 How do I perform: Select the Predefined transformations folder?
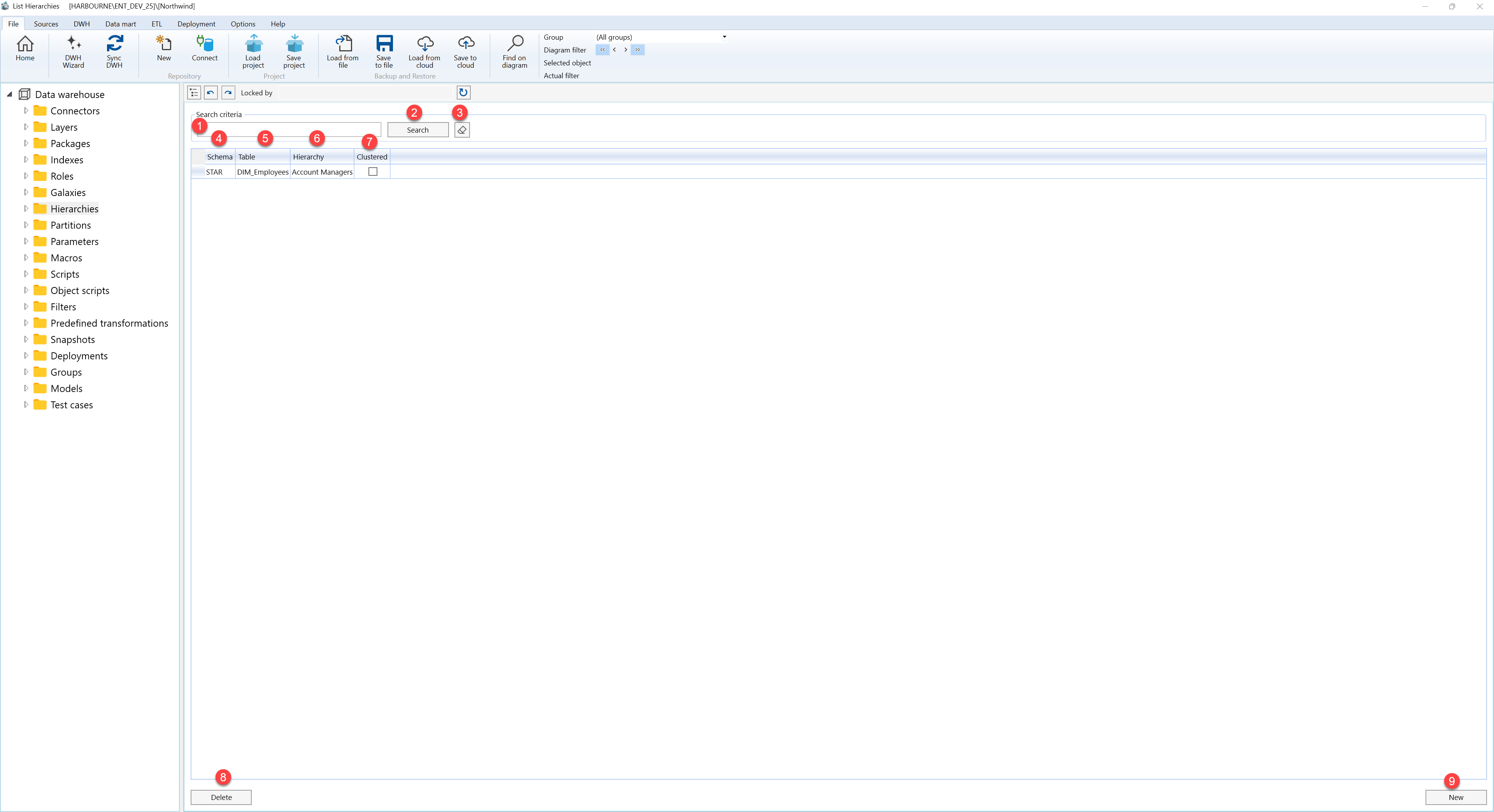109,323
